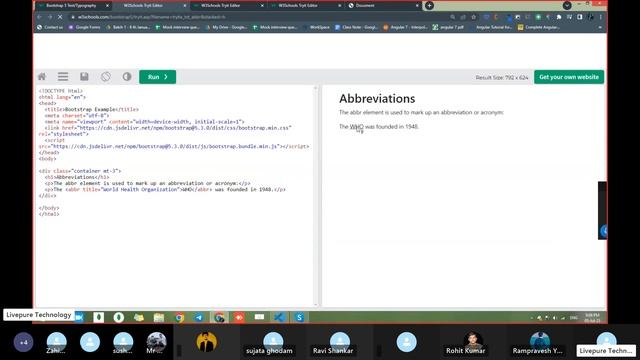
Task: Open the hamburger menu in editor toolbar
Action: pyautogui.click(x=63, y=77)
